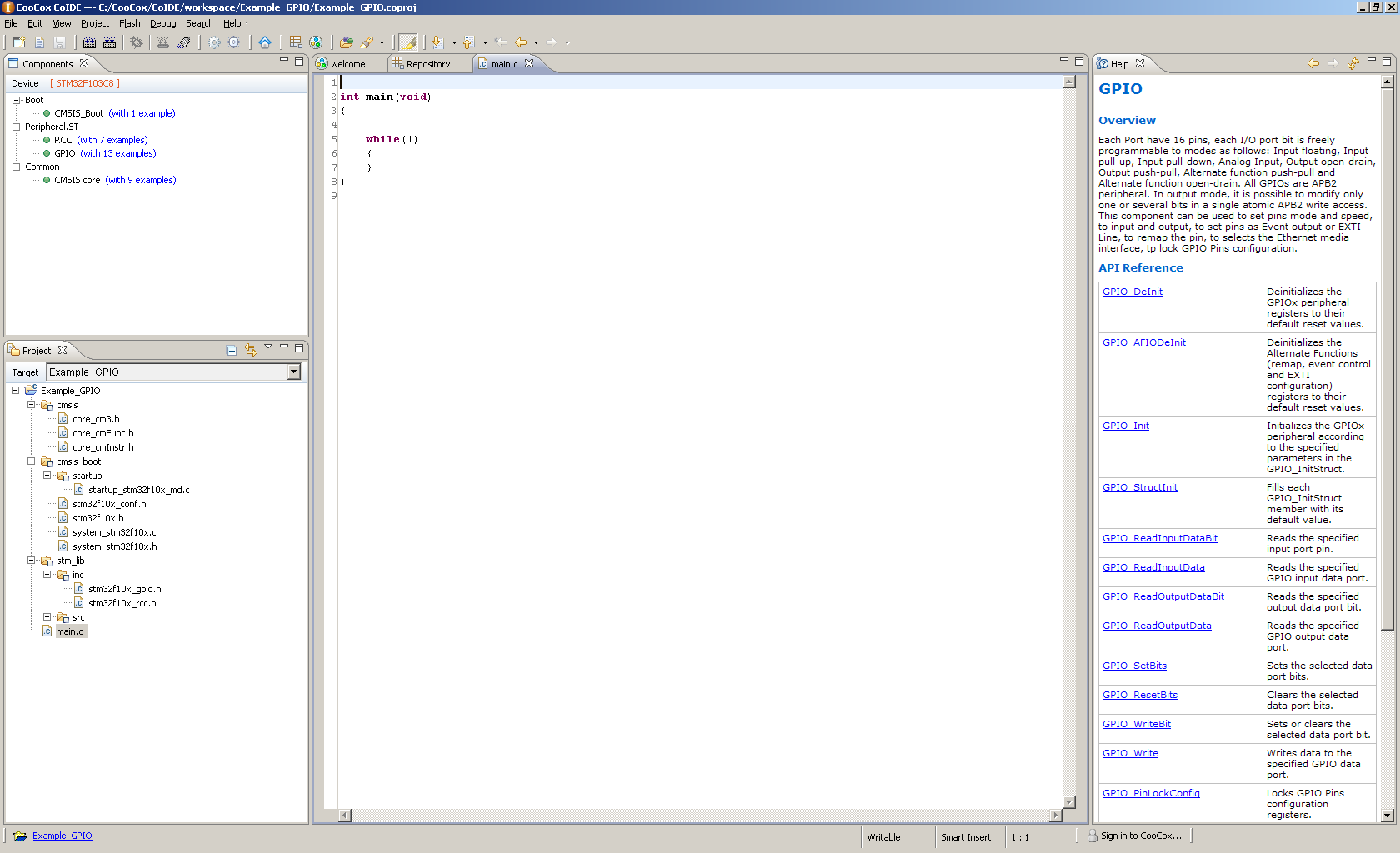
Task: Collapse the cmsis_boot folder
Action: point(32,461)
